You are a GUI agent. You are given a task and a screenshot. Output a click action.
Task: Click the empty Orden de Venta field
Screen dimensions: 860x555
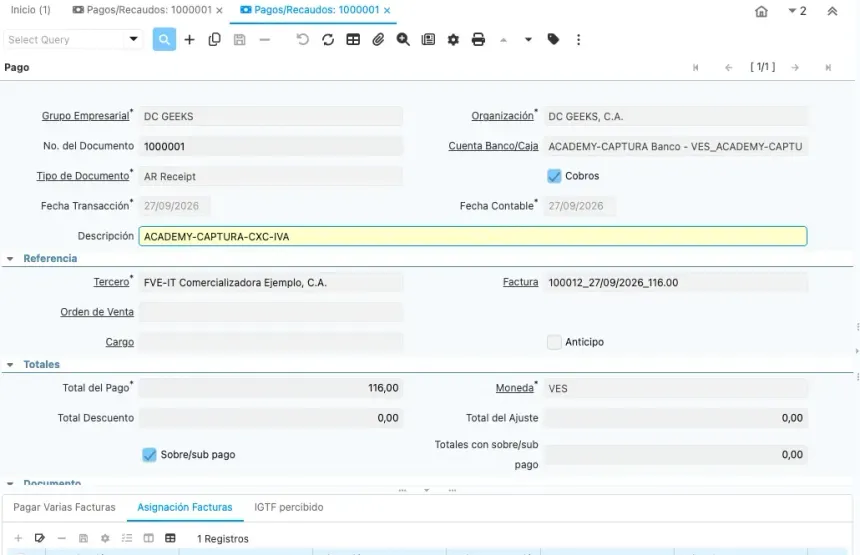[x=271, y=312]
